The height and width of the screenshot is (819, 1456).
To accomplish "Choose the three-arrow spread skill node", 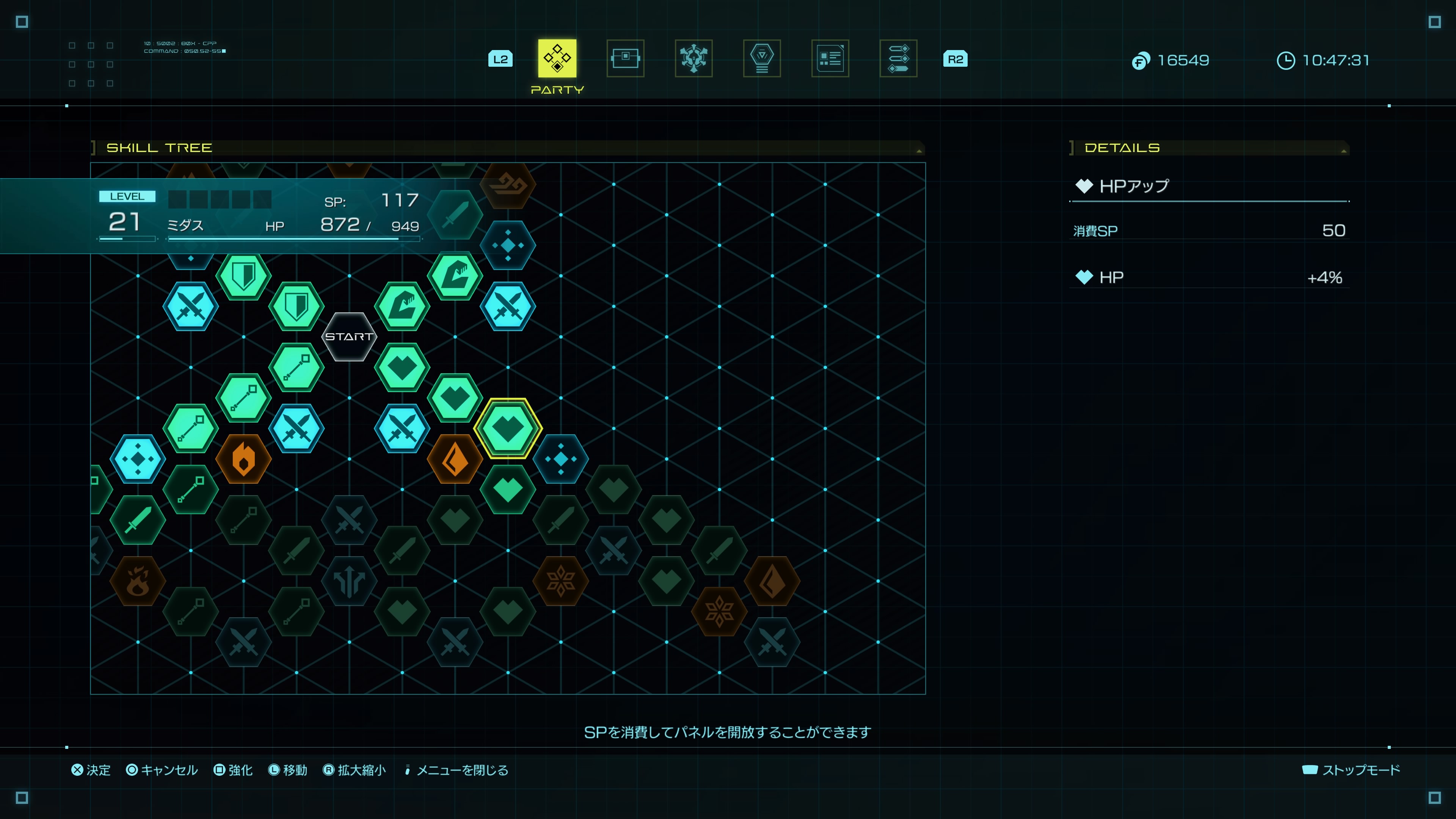I will [349, 581].
